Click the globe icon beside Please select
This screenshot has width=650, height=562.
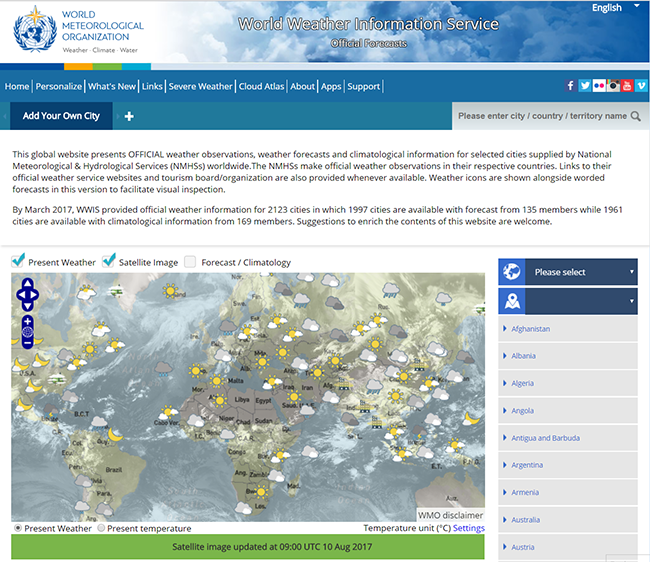pyautogui.click(x=512, y=272)
